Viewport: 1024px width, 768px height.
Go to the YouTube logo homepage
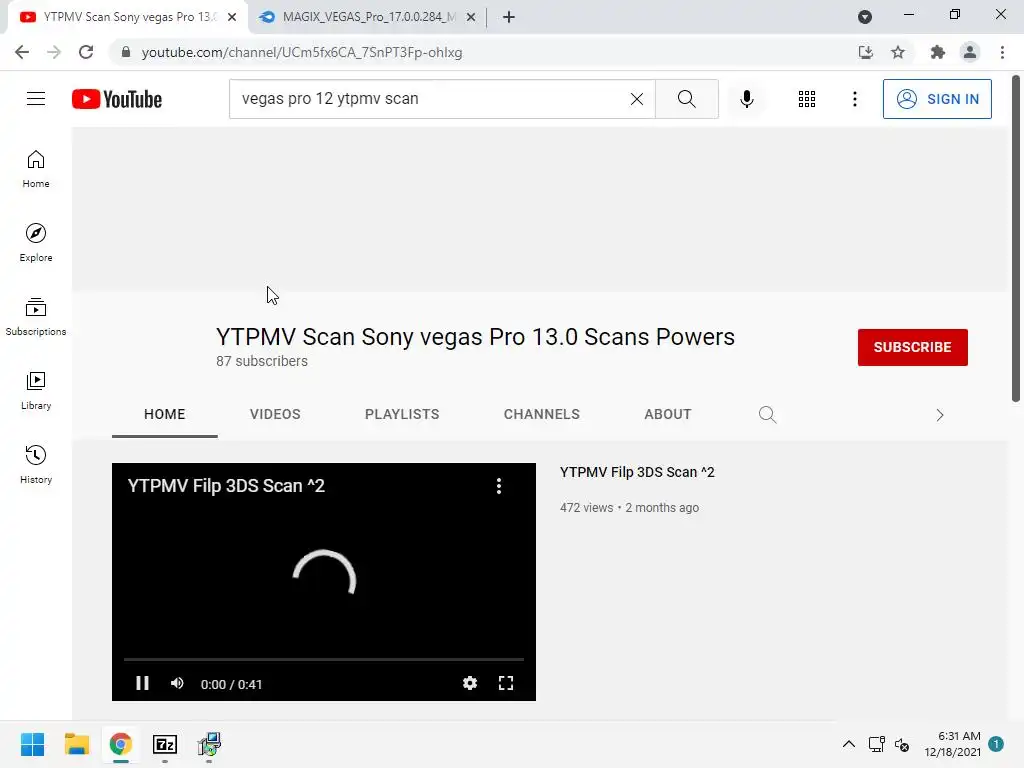pos(117,99)
